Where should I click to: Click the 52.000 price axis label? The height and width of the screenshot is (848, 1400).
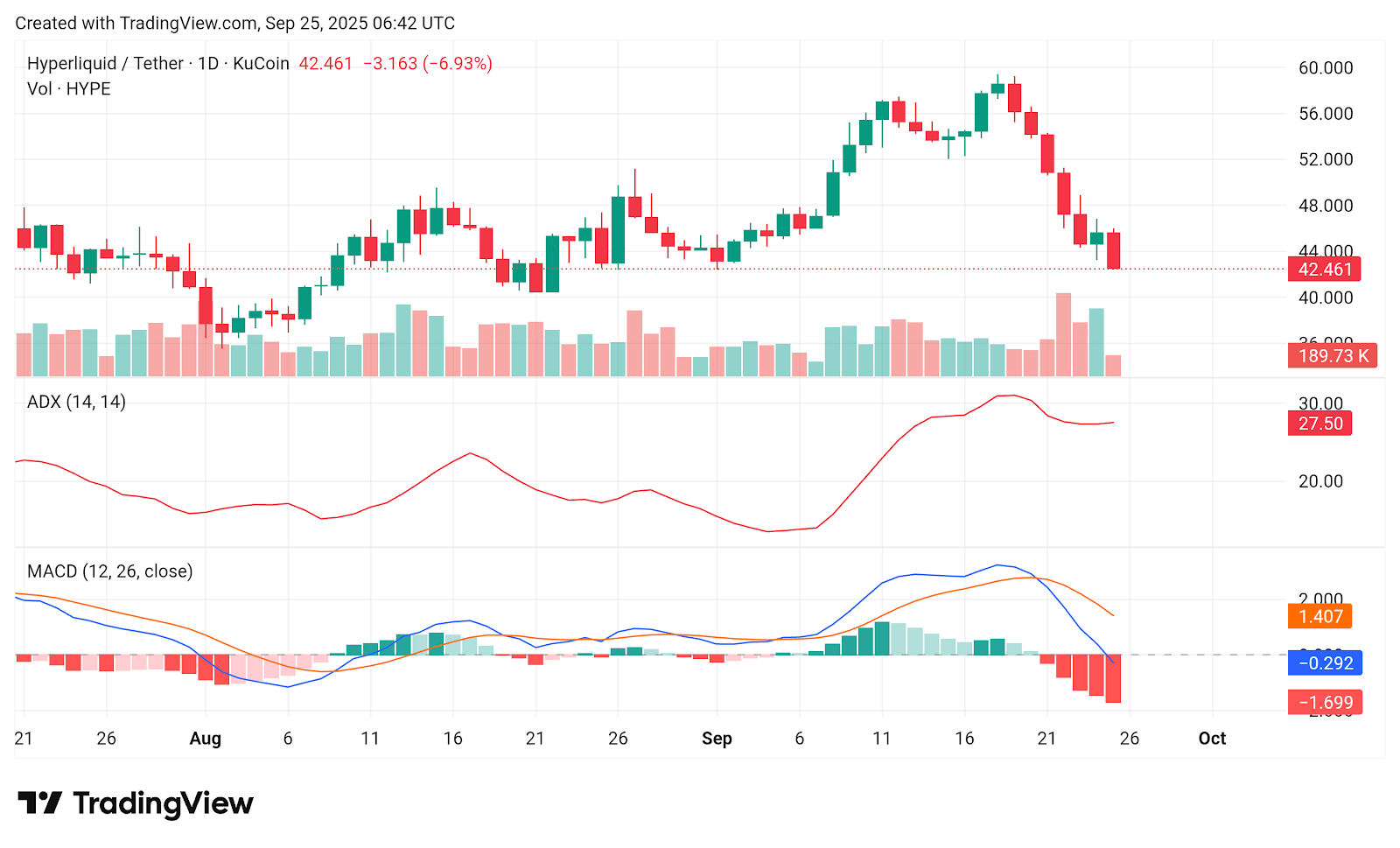click(1325, 160)
